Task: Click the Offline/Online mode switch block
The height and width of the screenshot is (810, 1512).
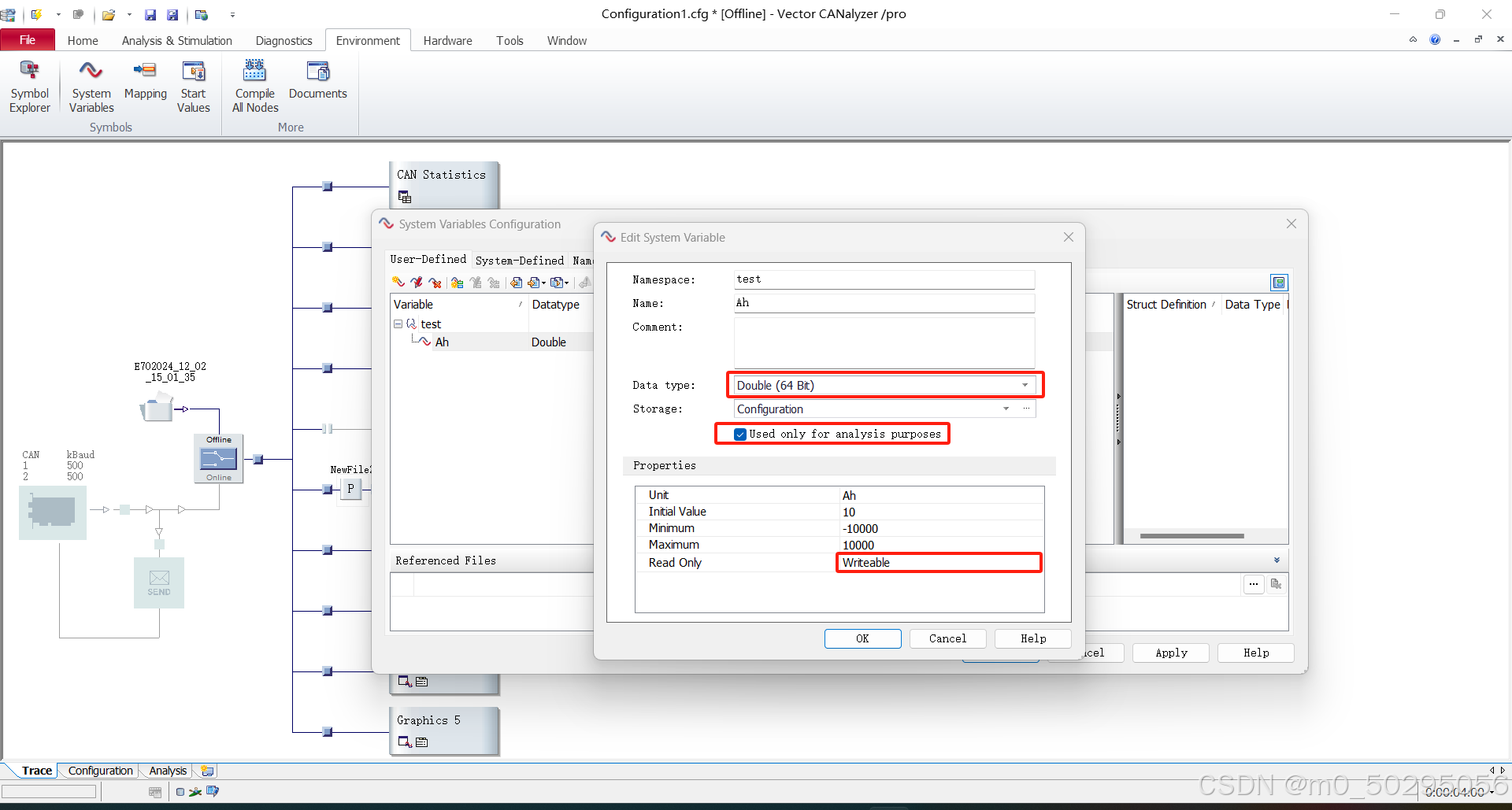Action: pos(219,458)
